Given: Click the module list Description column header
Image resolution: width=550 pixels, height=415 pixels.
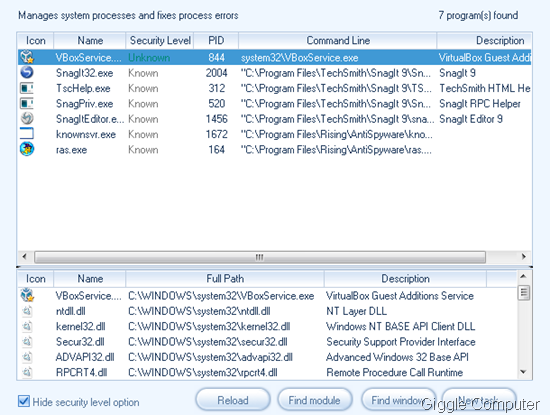Looking at the screenshot, I should (405, 279).
